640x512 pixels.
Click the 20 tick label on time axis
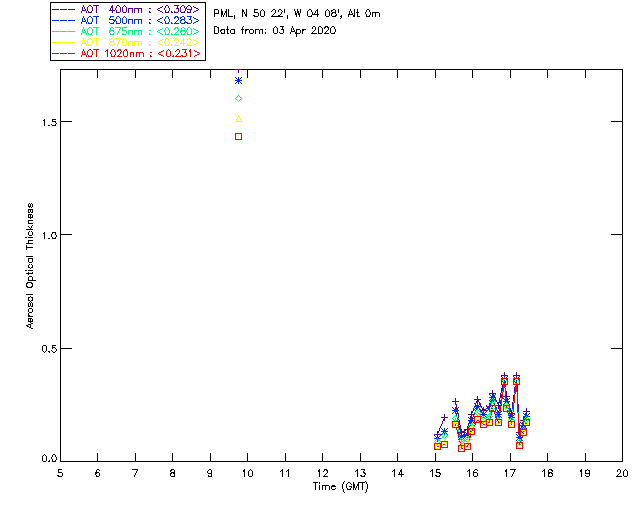point(621,473)
